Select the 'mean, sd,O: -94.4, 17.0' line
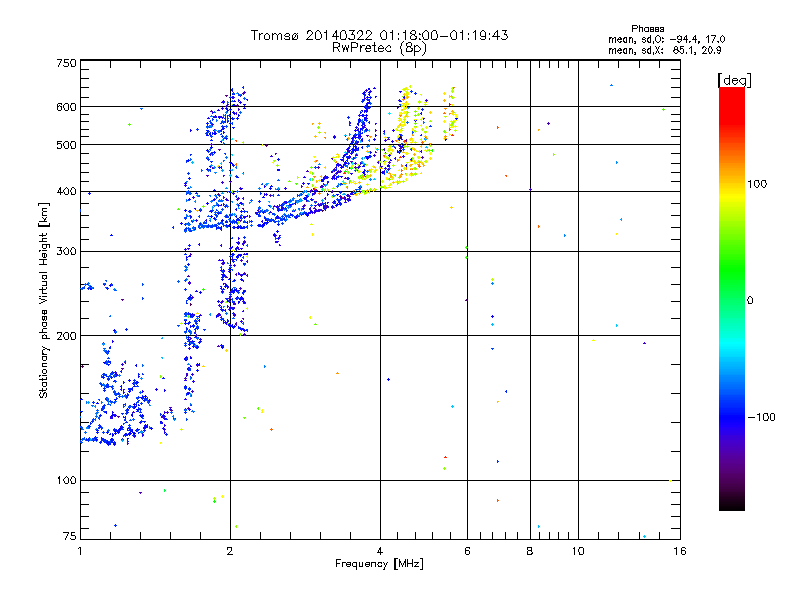Screen dimensions: 800x600 click(666, 39)
